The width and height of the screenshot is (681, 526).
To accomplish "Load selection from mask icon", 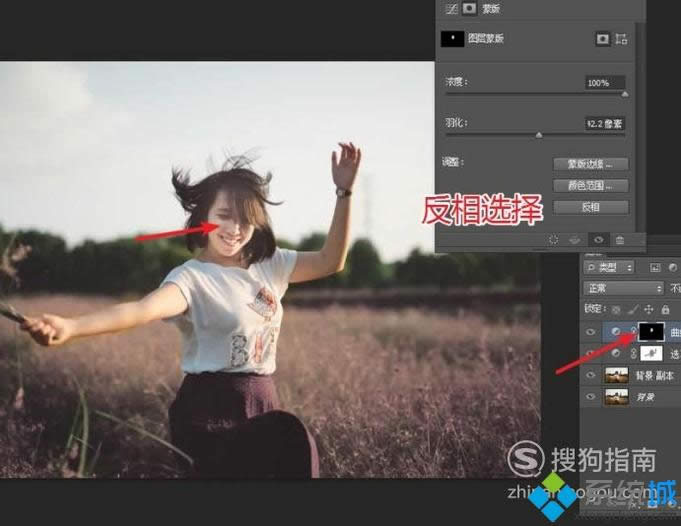I will 553,240.
